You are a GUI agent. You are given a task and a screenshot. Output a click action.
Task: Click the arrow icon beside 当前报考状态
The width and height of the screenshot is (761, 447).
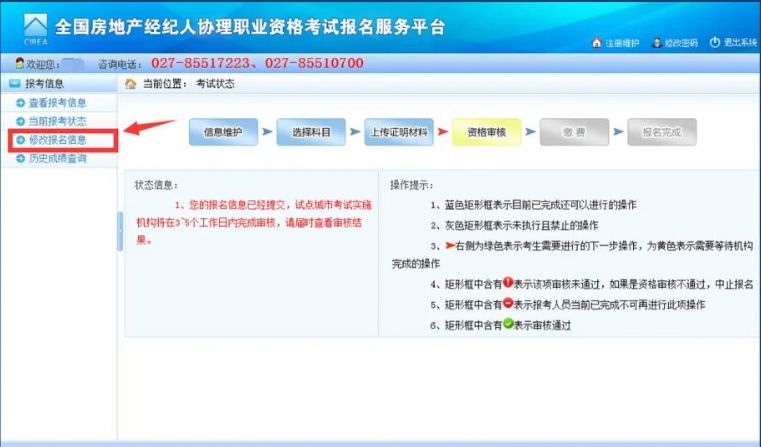pyautogui.click(x=20, y=121)
